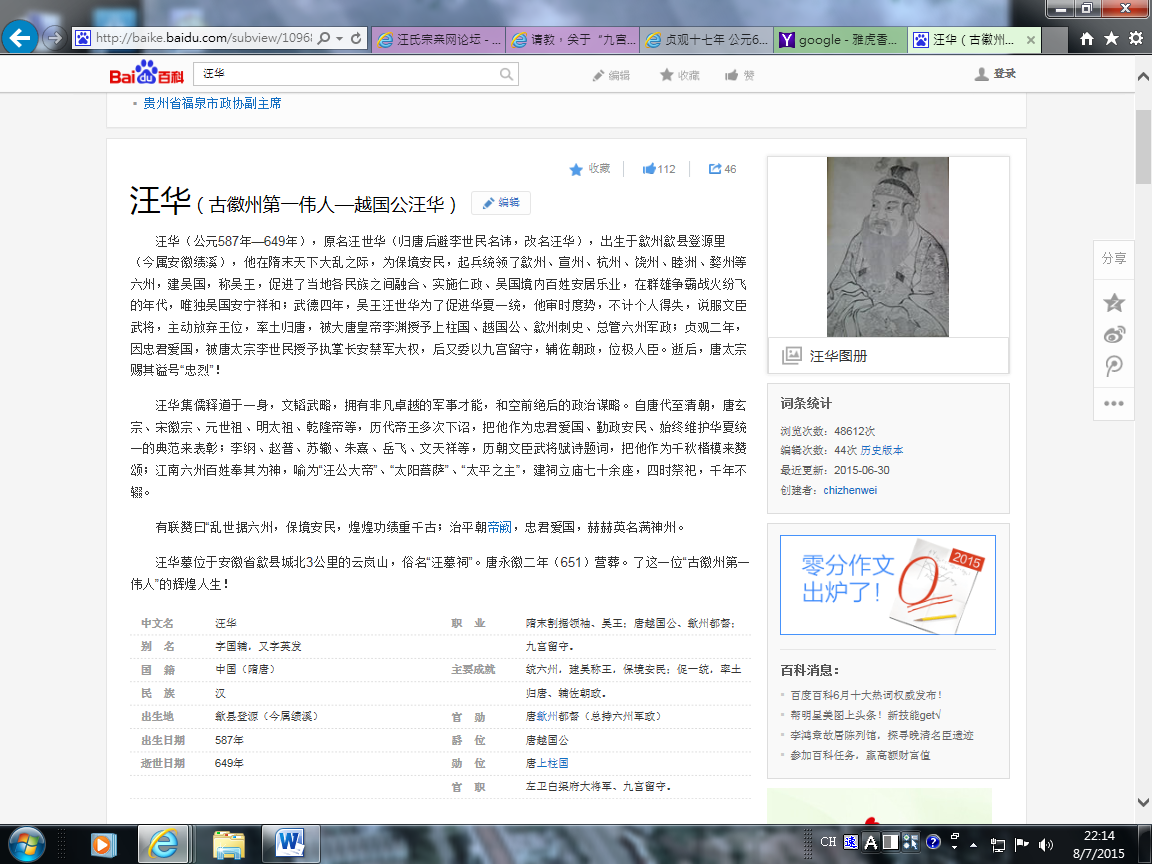Open the 汪华 portrait thumbnail image
The width and height of the screenshot is (1152, 864).
[x=887, y=246]
